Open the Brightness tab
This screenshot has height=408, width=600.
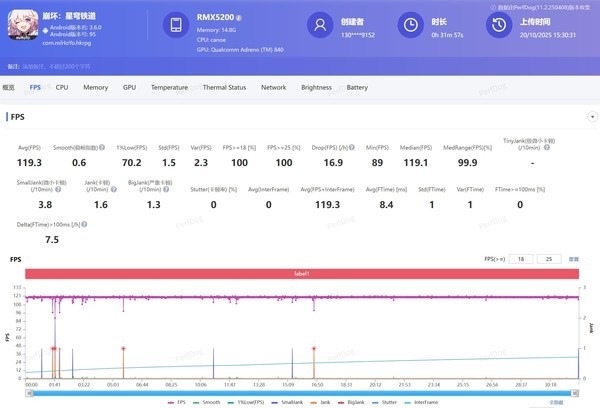pyautogui.click(x=316, y=88)
